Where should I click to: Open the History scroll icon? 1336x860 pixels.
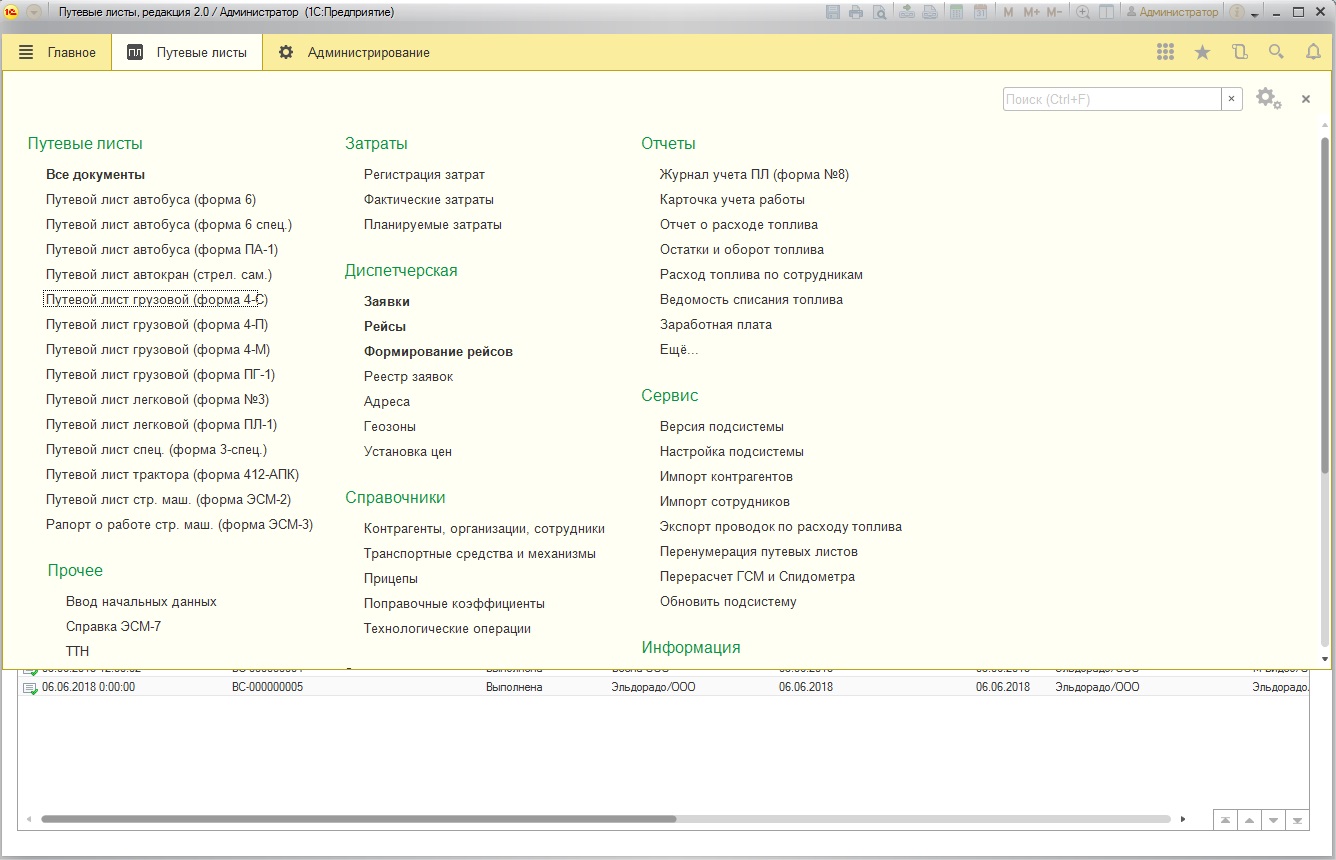pos(1240,52)
